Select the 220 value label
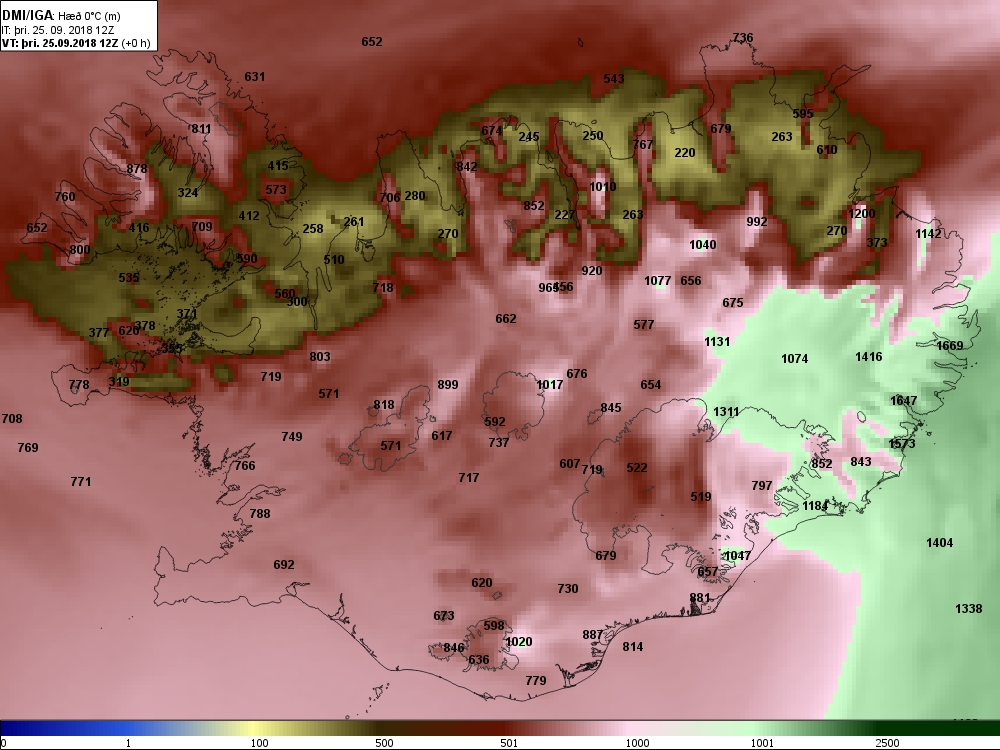The width and height of the screenshot is (1000, 750). tap(685, 152)
